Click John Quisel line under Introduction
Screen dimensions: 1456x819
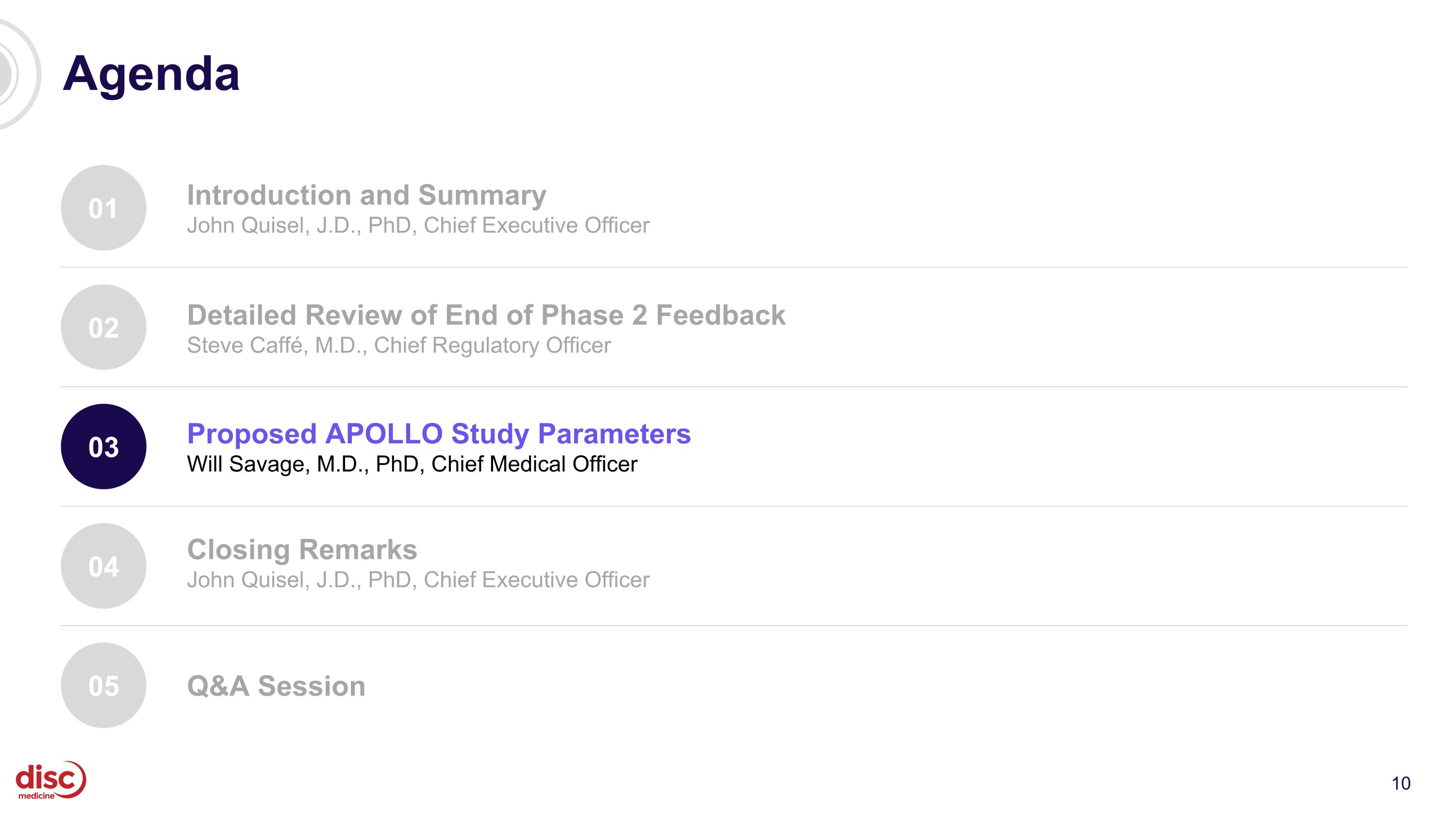418,226
